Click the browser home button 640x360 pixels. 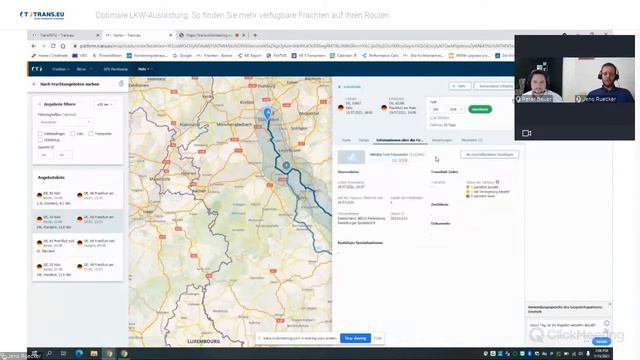point(63,46)
